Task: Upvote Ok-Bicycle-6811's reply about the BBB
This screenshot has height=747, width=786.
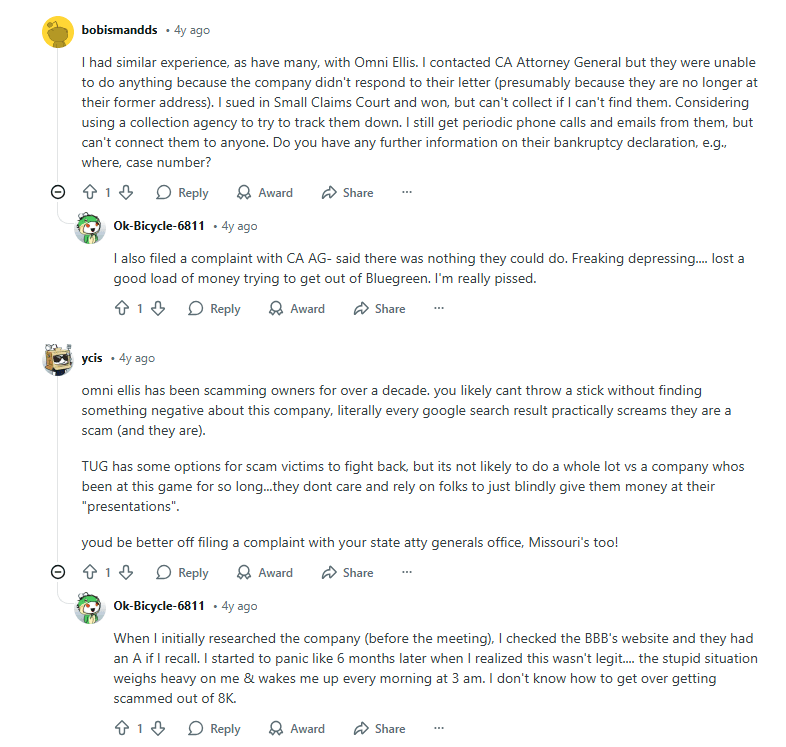Action: [x=122, y=729]
